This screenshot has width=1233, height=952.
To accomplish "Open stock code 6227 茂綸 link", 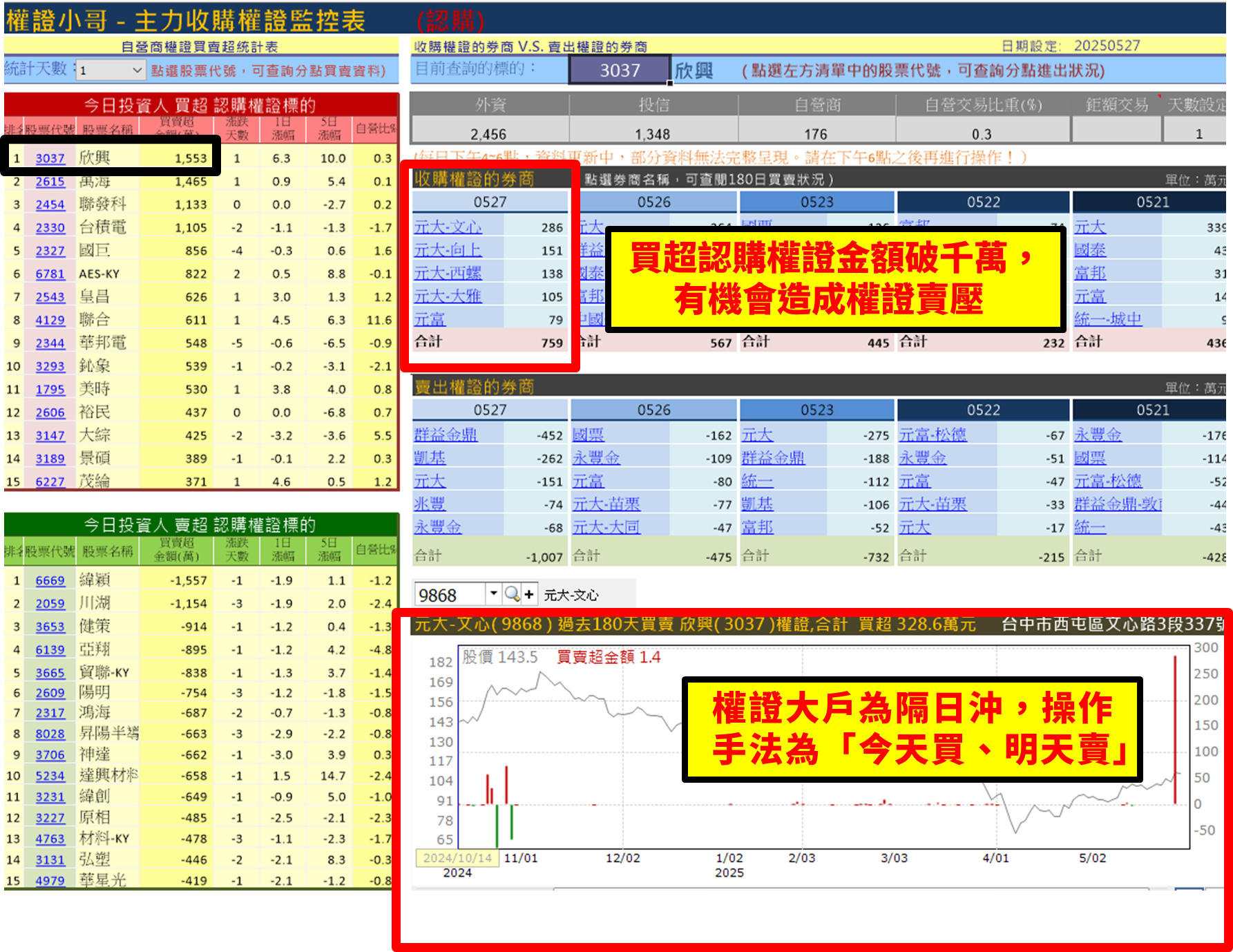I will (50, 482).
